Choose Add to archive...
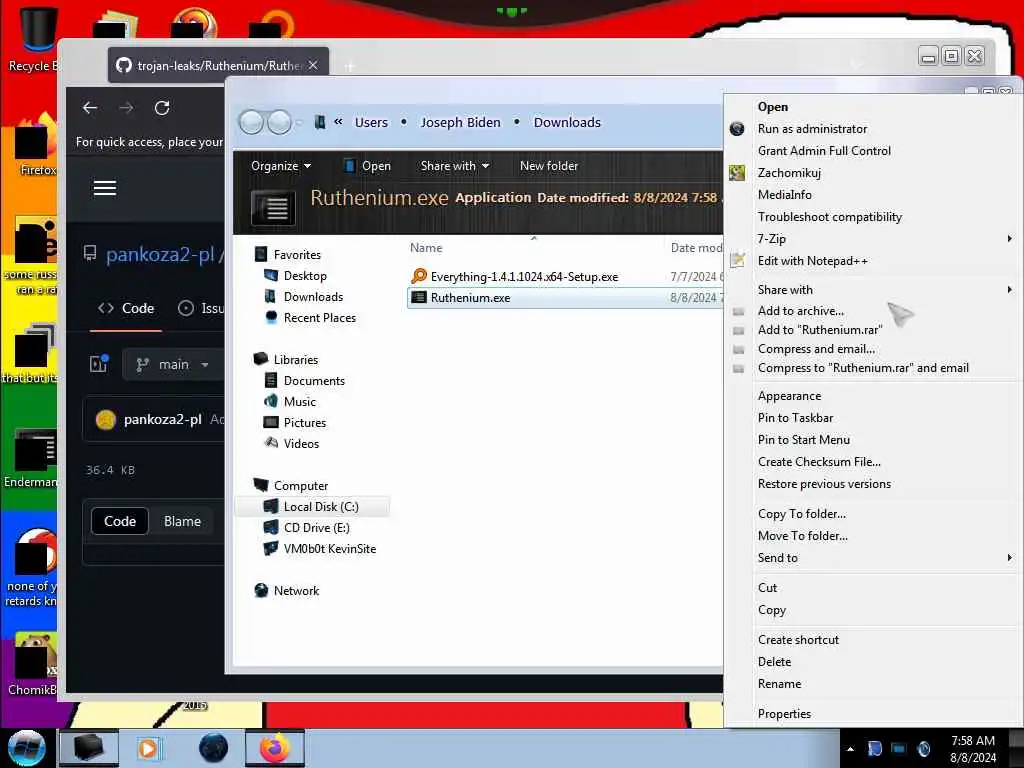The width and height of the screenshot is (1024, 768). coord(801,311)
